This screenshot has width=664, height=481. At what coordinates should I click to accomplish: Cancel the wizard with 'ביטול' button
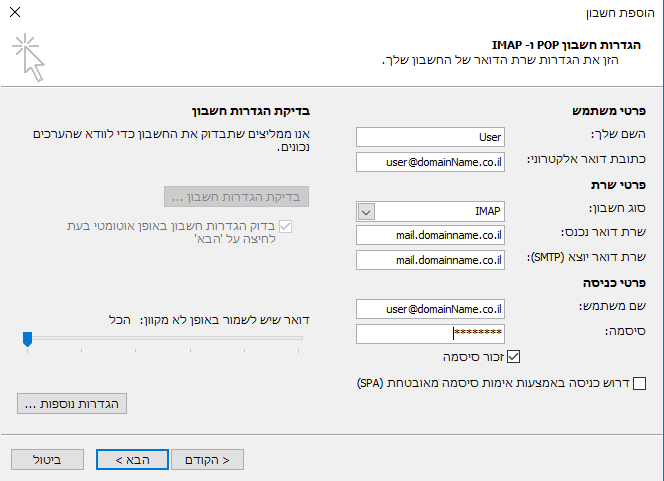click(x=47, y=460)
